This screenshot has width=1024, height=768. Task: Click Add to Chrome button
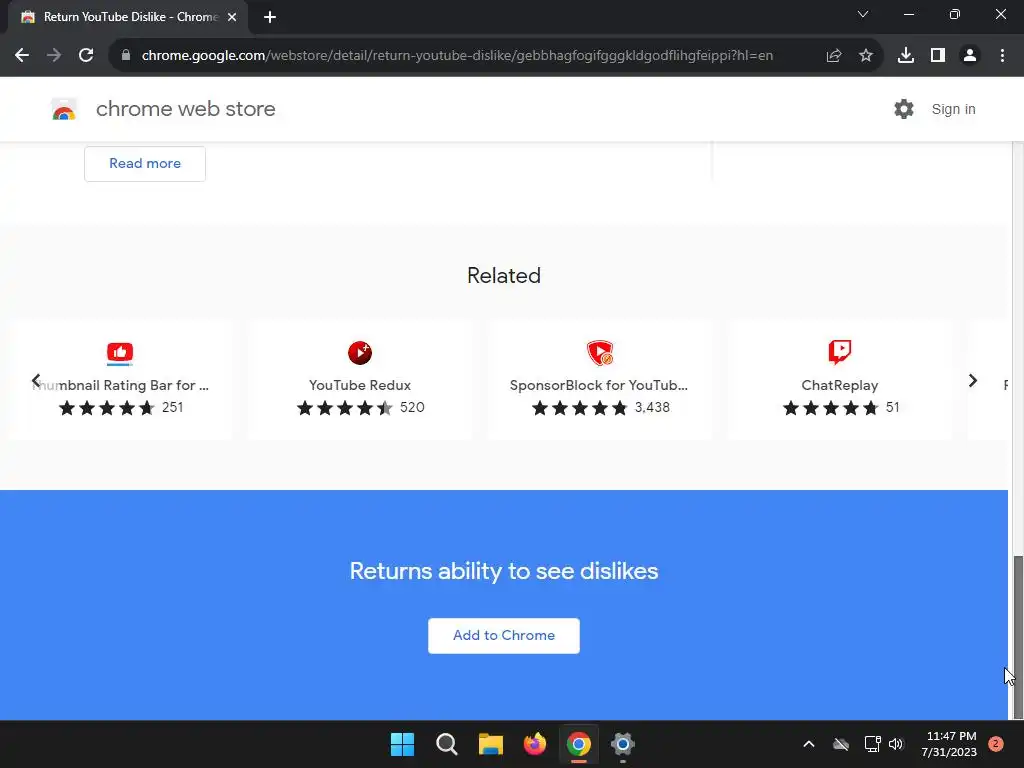click(504, 635)
